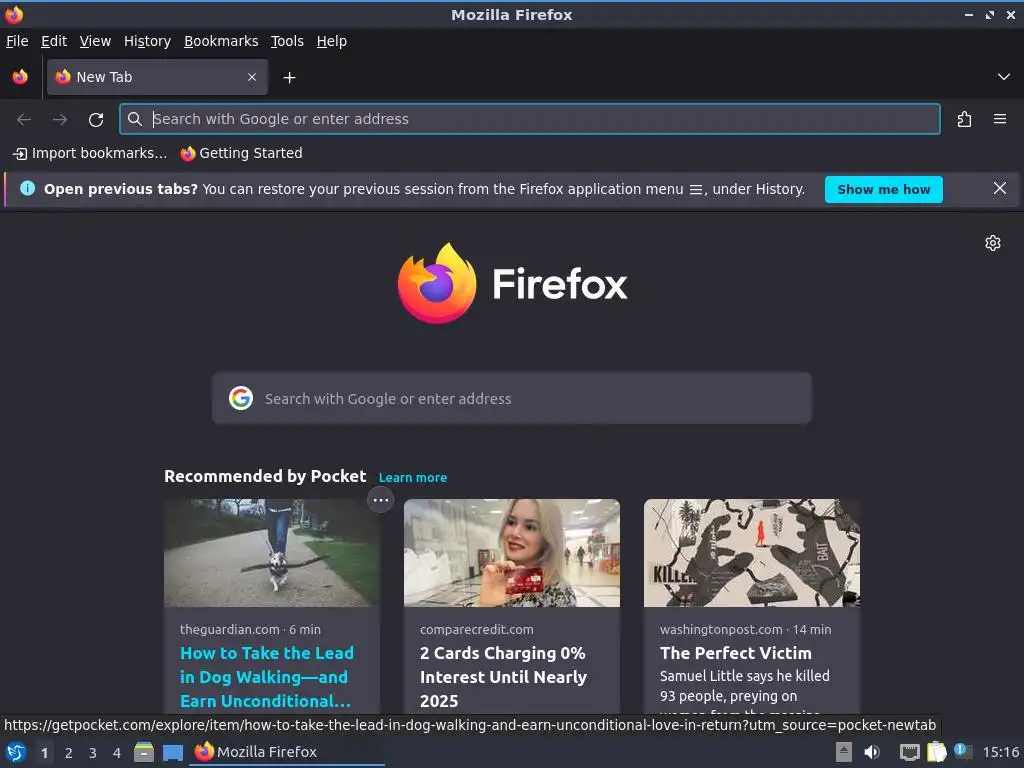Click the Google logo in search box
Viewport: 1024px width, 768px height.
click(241, 398)
